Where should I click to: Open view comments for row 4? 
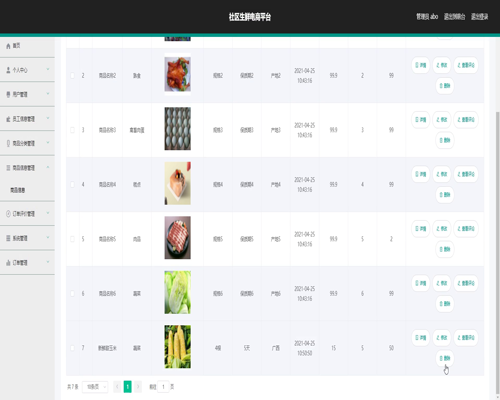466,174
